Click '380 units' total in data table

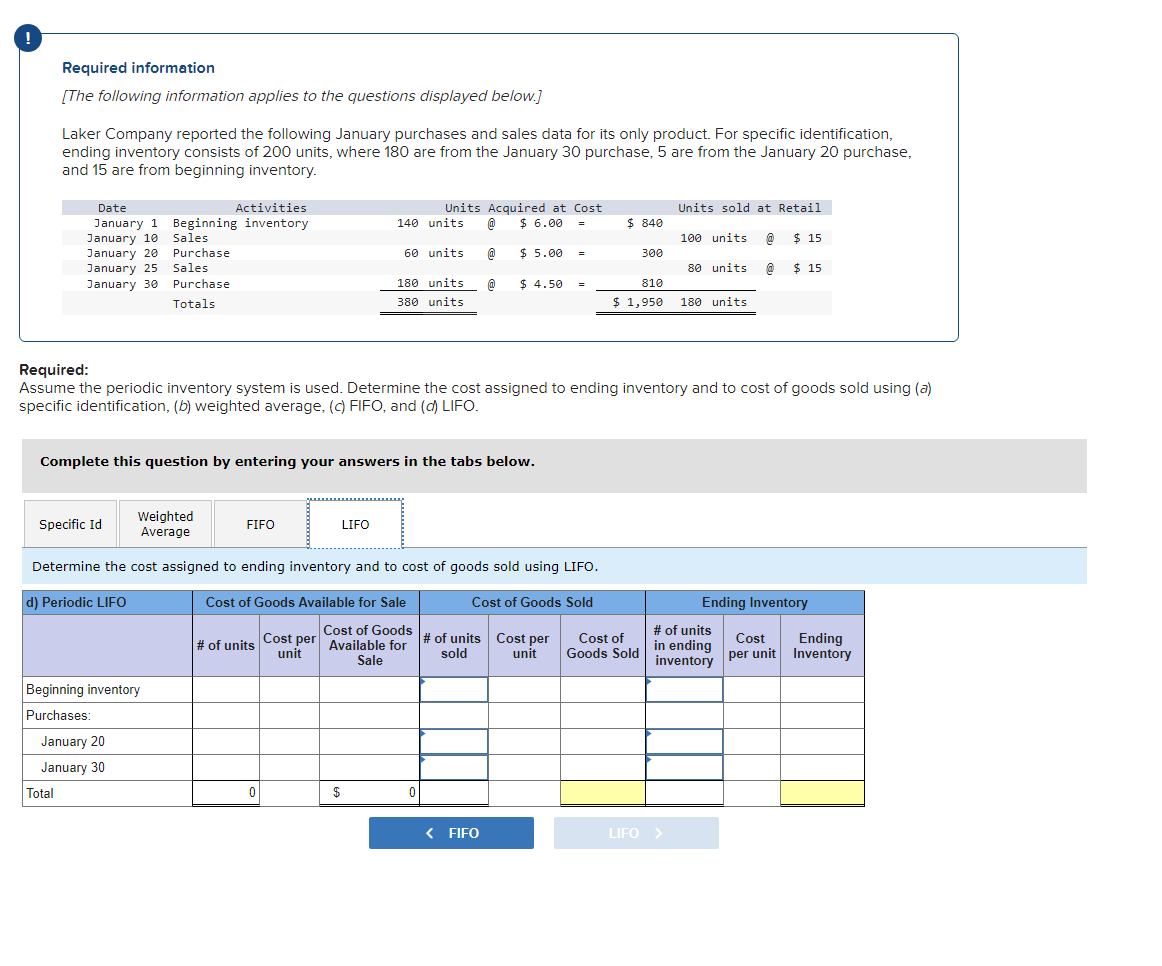point(430,302)
